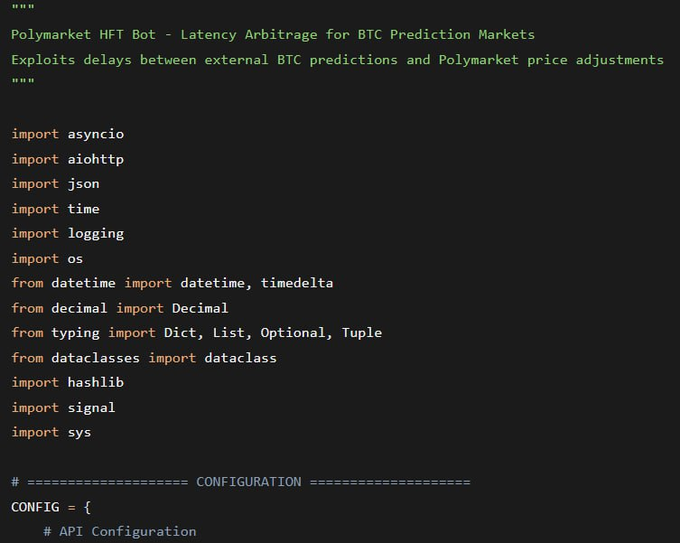Screen dimensions: 680x543
Task: Click the 'signal' module name
Action: tap(91, 407)
